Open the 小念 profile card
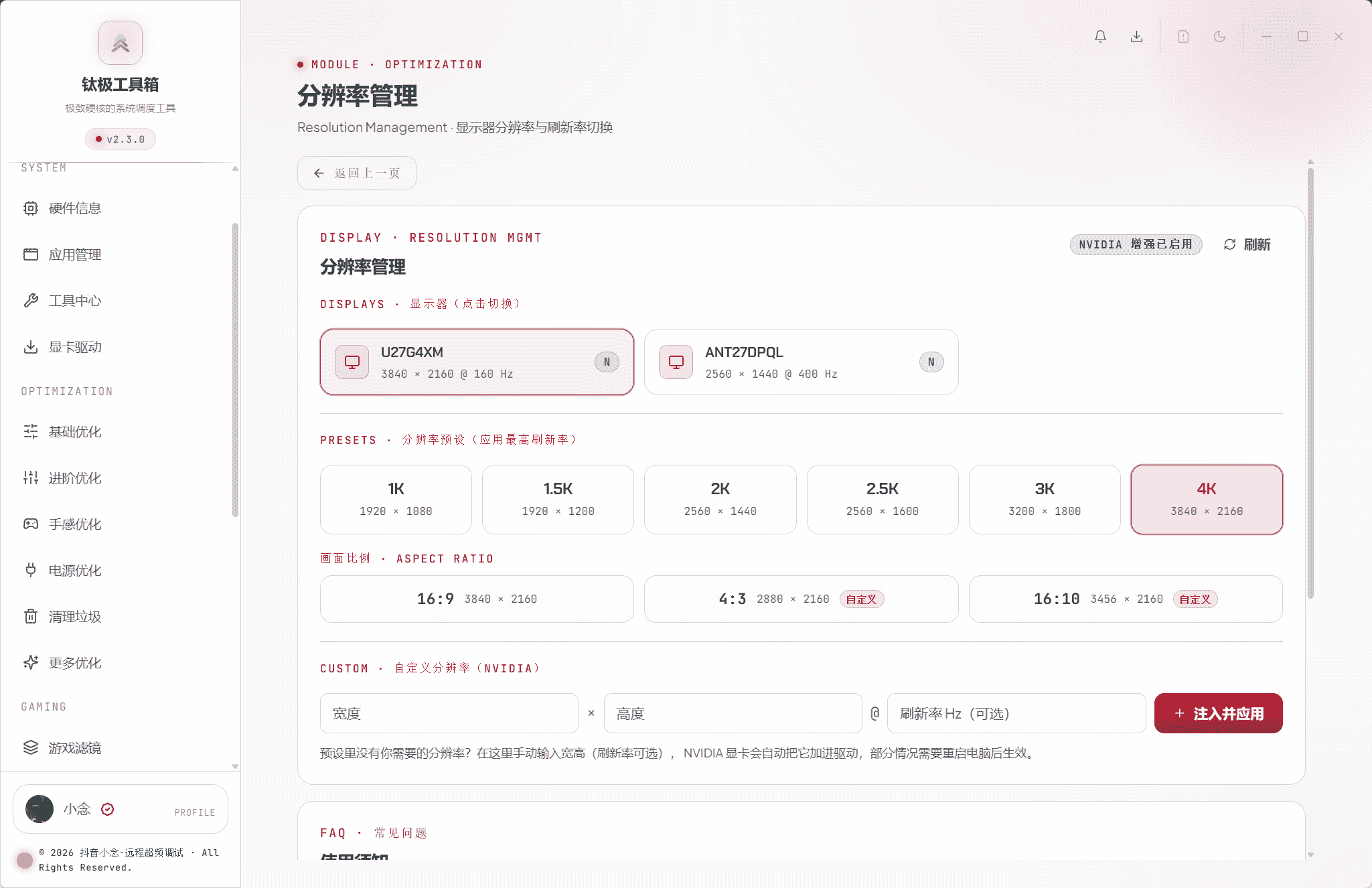This screenshot has height=888, width=1372. pyautogui.click(x=121, y=809)
